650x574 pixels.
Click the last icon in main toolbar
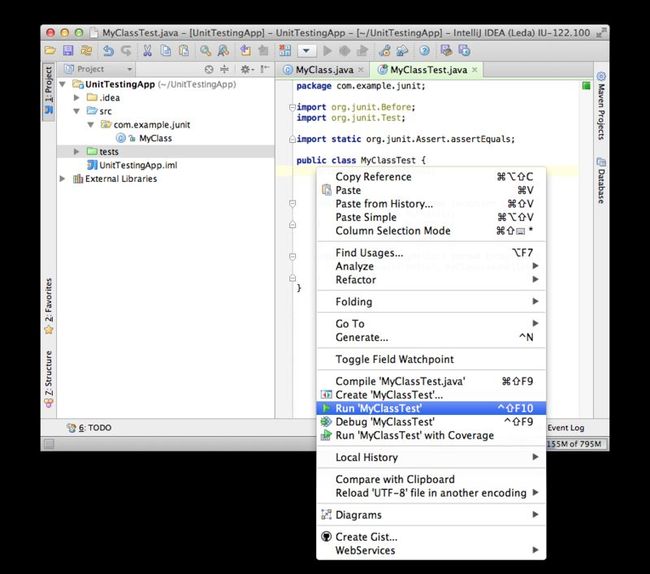pyautogui.click(x=464, y=51)
